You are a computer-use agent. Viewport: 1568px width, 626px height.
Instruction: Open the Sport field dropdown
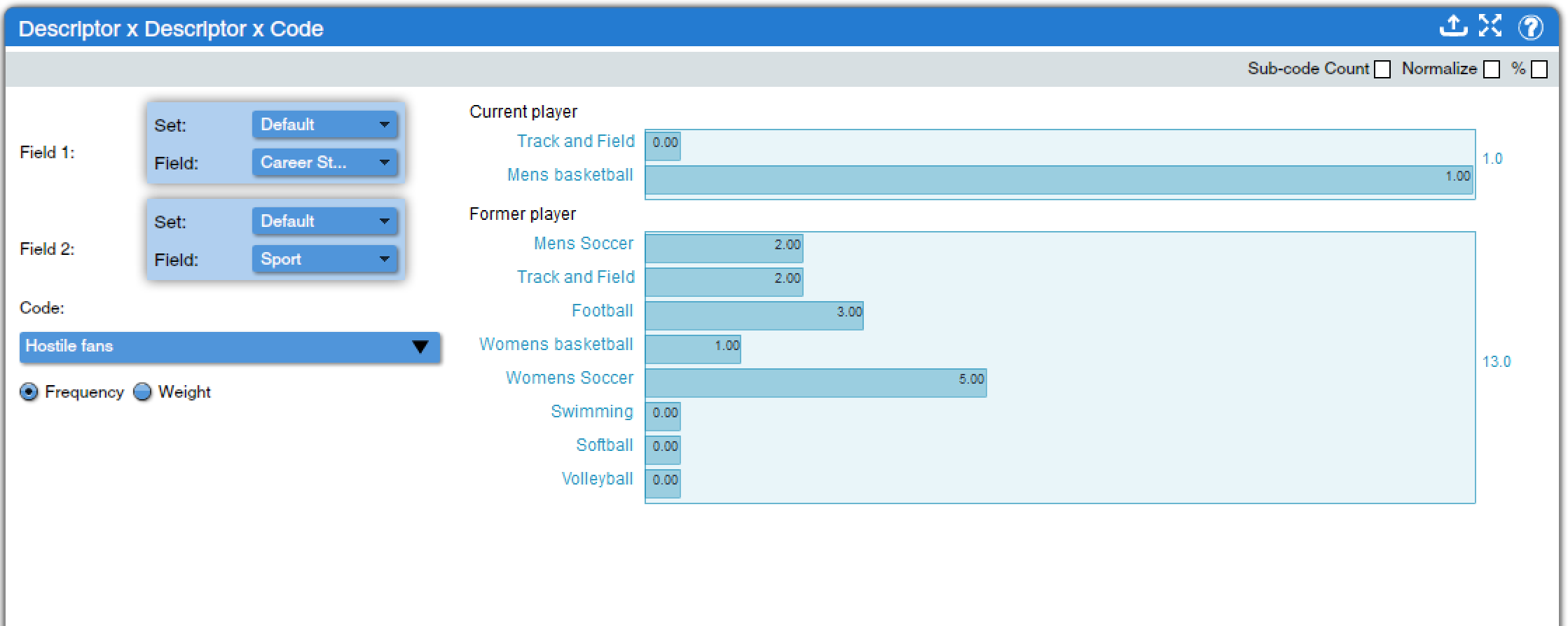pyautogui.click(x=324, y=259)
